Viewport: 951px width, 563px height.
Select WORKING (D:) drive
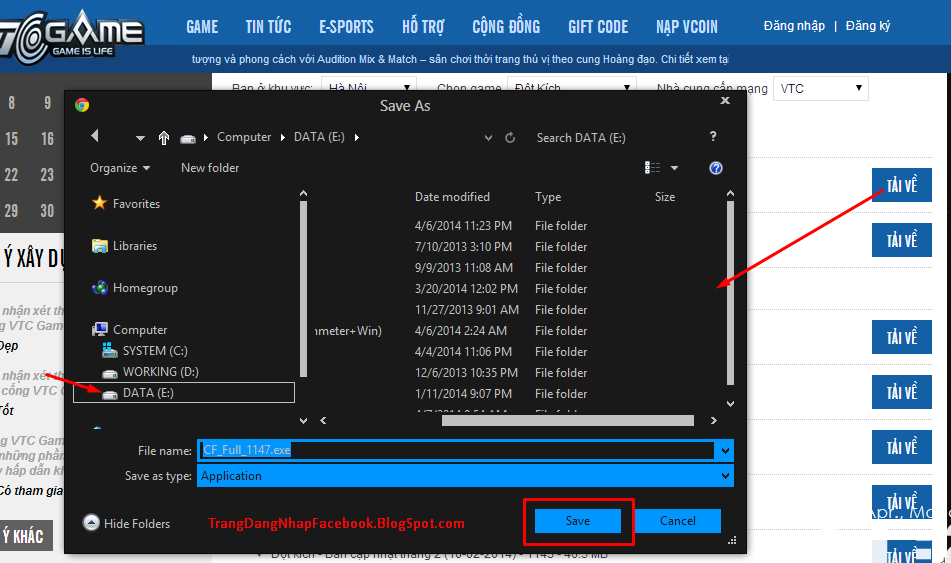coord(161,372)
